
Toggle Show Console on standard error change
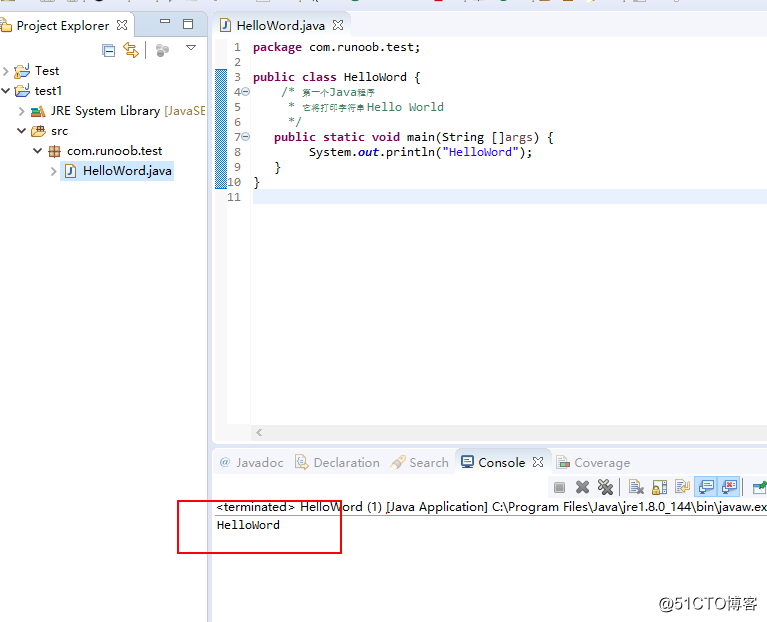point(729,487)
